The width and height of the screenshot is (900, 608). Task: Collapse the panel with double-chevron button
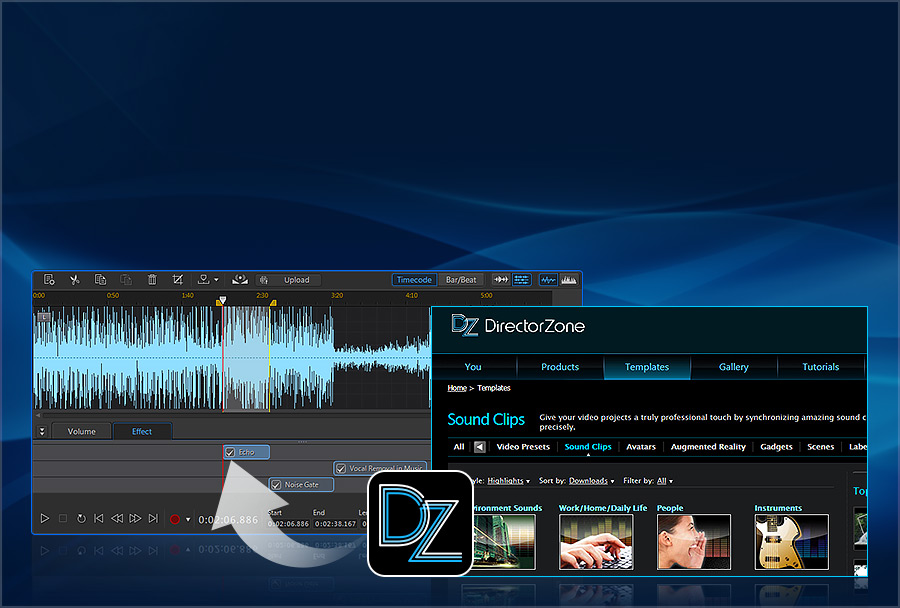pos(42,431)
